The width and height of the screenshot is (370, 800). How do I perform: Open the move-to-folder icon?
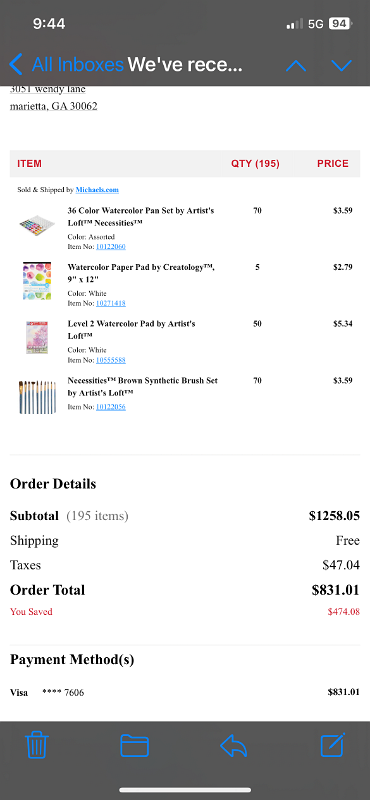[134, 745]
